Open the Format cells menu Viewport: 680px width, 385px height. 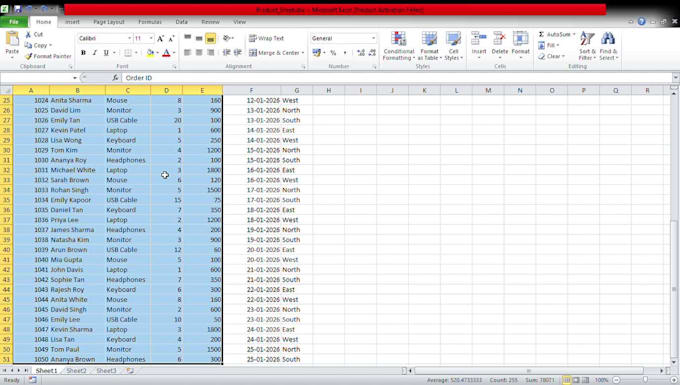coord(520,45)
